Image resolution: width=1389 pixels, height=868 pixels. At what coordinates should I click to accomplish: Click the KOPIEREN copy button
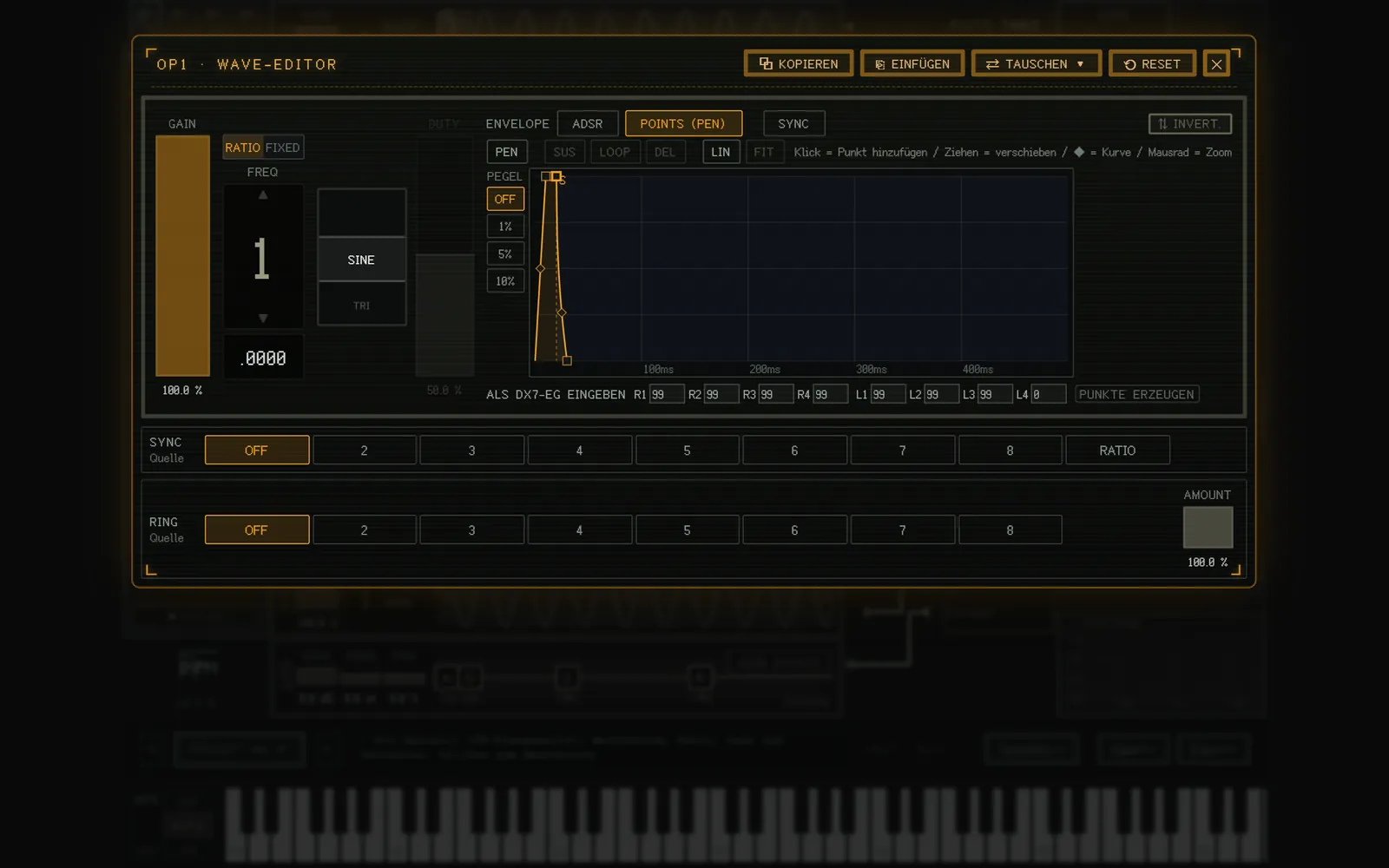799,63
